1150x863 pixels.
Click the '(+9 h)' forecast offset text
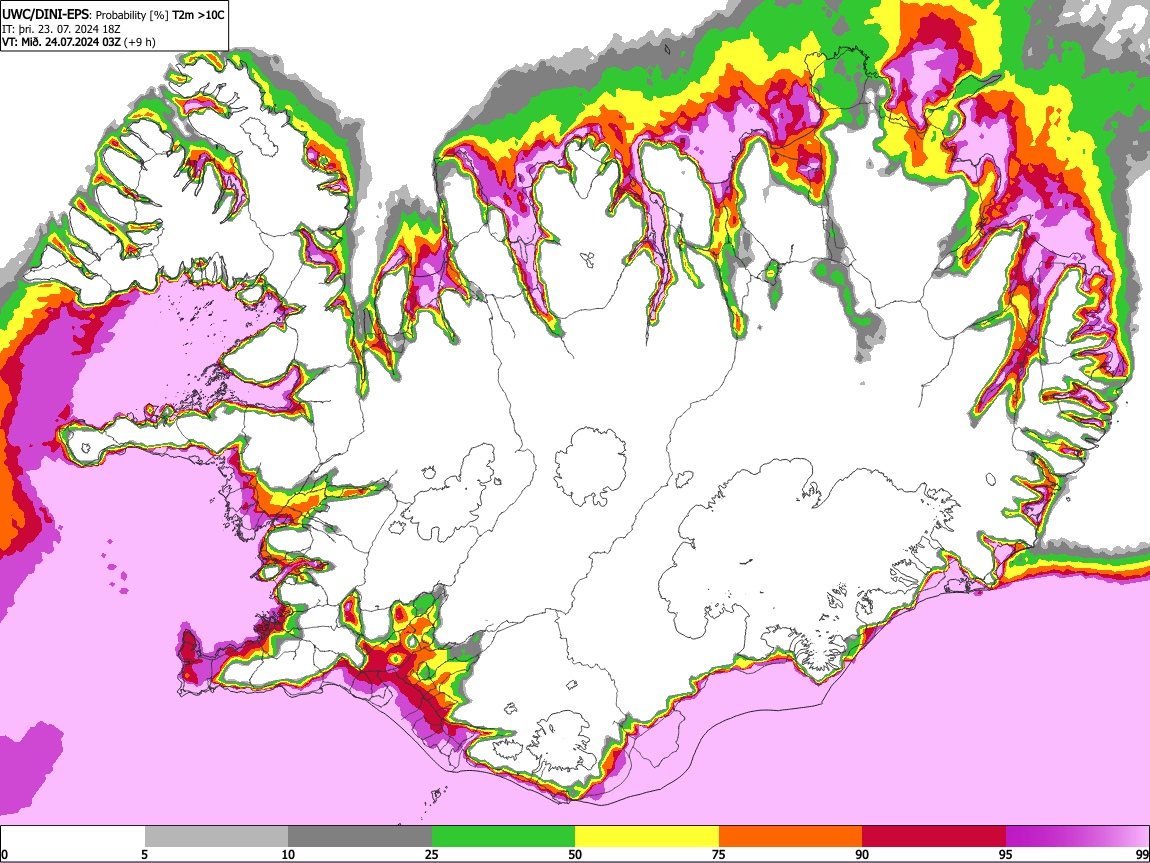140,42
